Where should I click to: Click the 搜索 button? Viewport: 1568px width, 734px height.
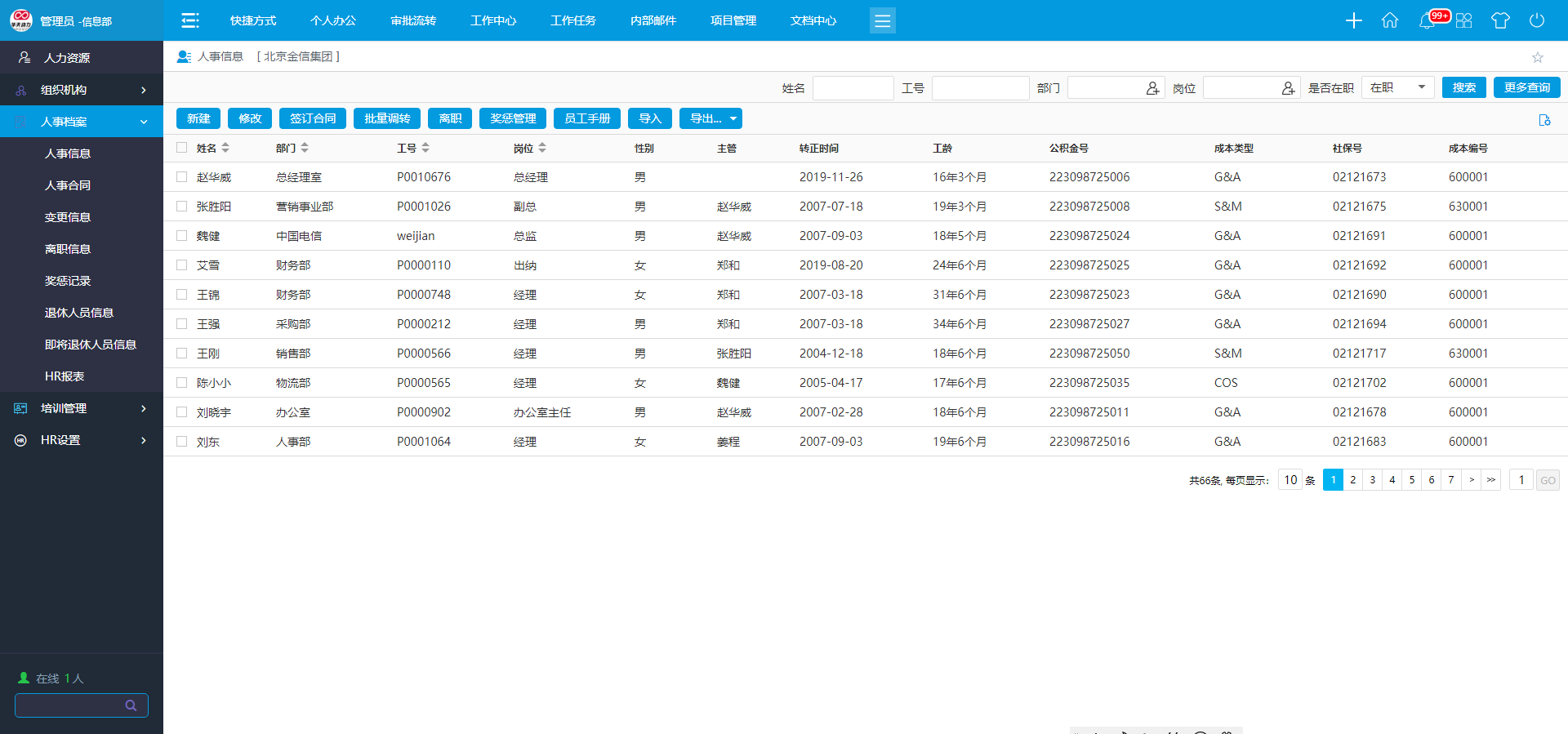pyautogui.click(x=1463, y=88)
